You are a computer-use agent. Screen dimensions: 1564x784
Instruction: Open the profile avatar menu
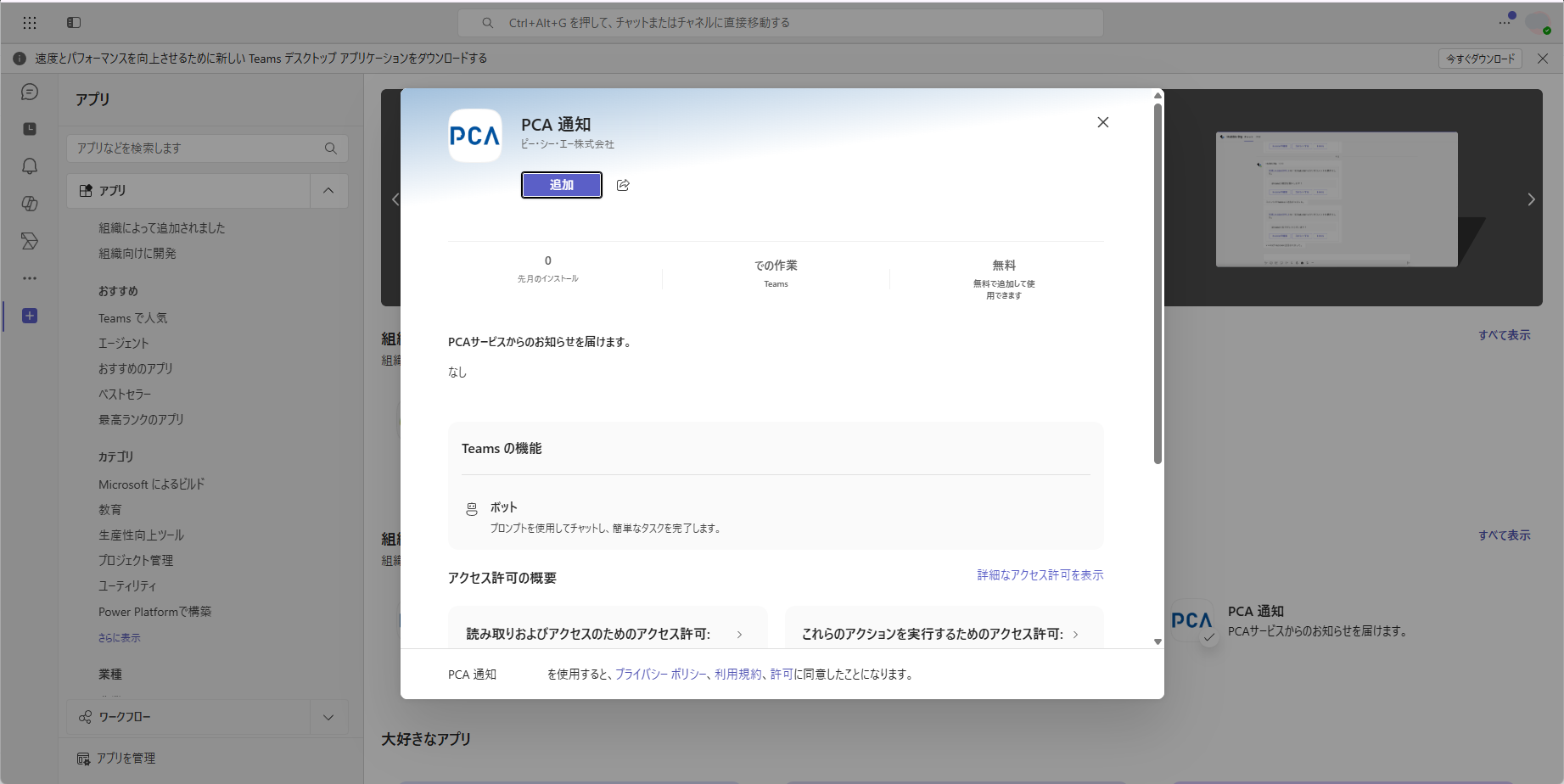[x=1538, y=23]
